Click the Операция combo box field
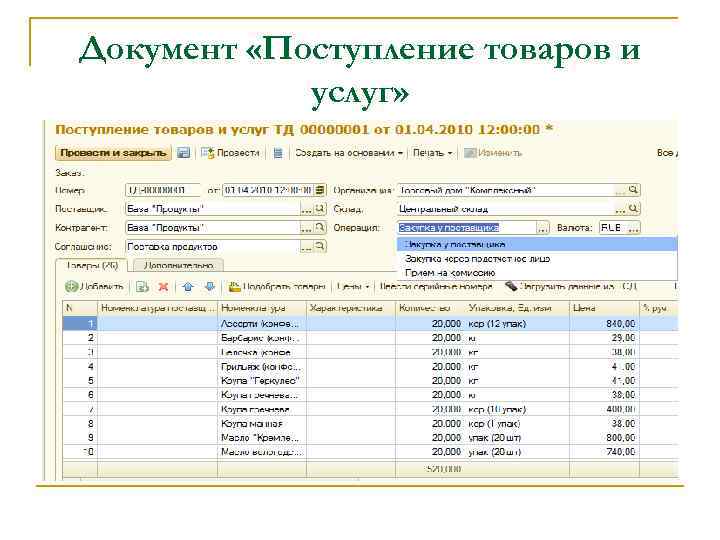 467,228
